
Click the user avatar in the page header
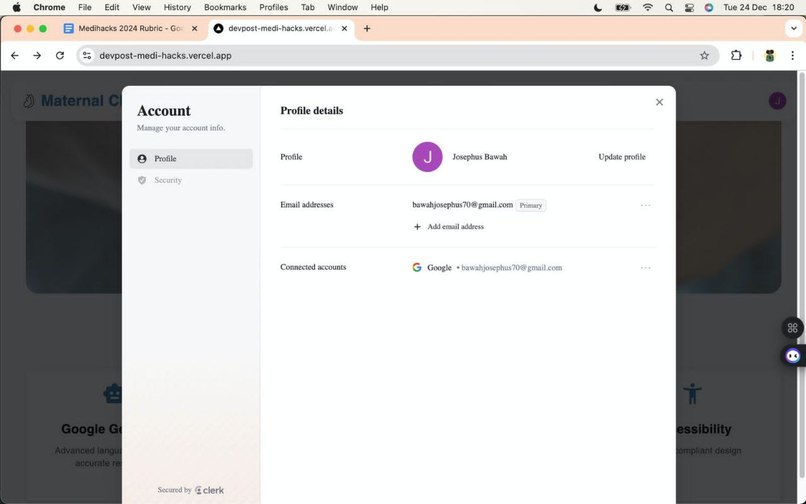[777, 101]
